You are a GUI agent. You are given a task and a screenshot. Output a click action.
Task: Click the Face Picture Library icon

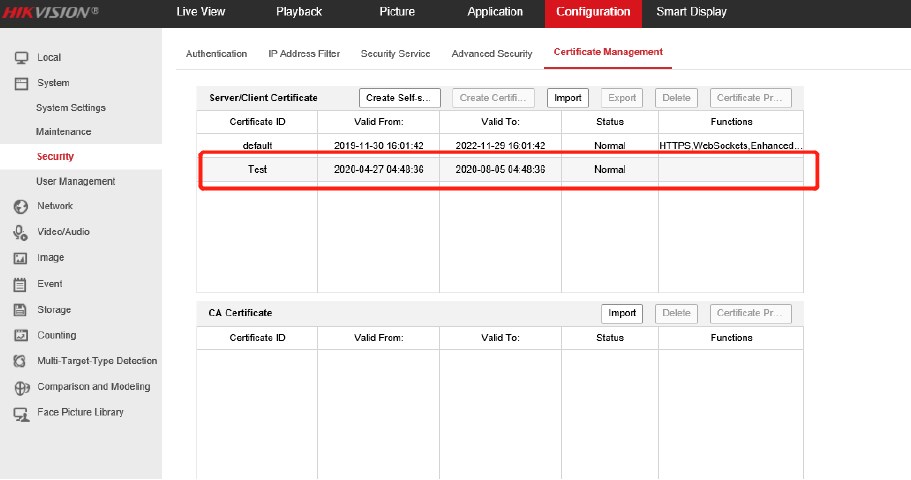19,413
